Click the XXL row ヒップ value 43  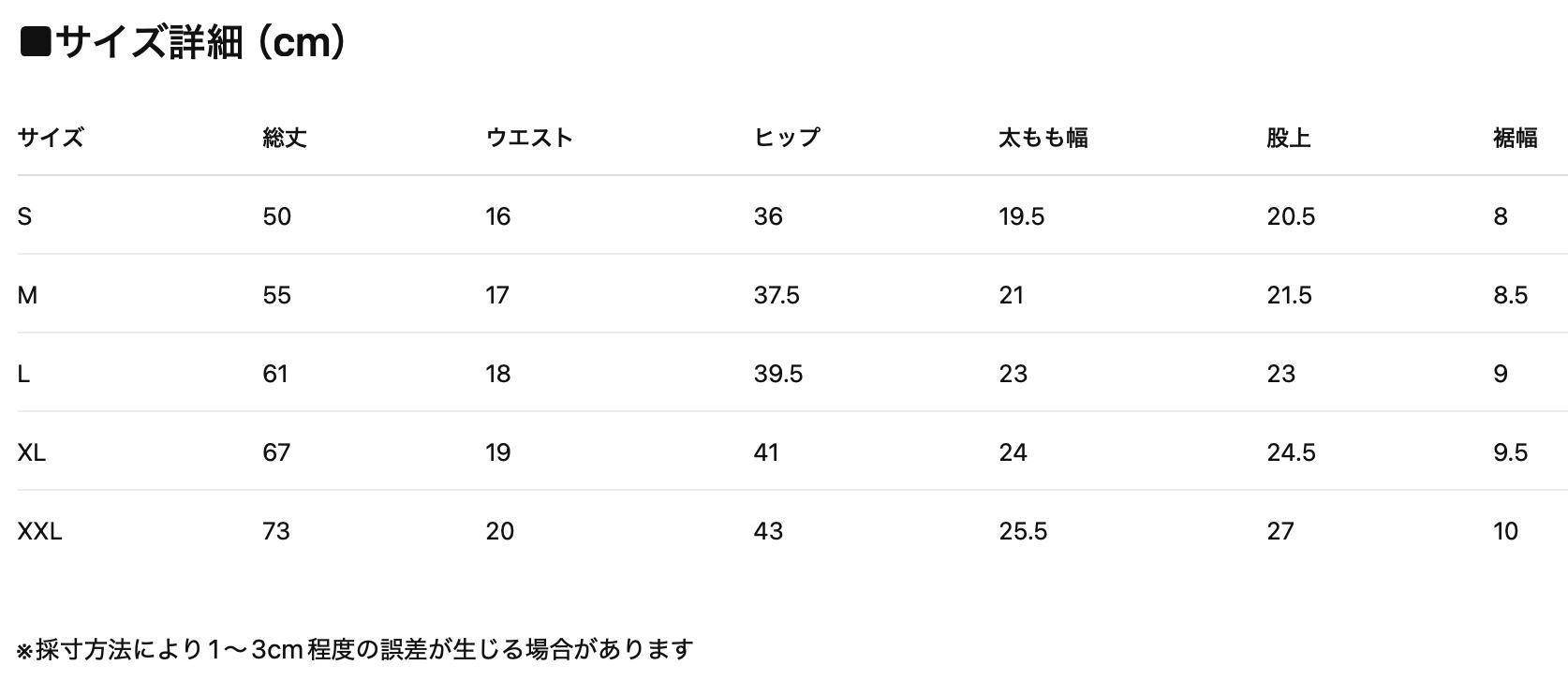click(x=768, y=531)
